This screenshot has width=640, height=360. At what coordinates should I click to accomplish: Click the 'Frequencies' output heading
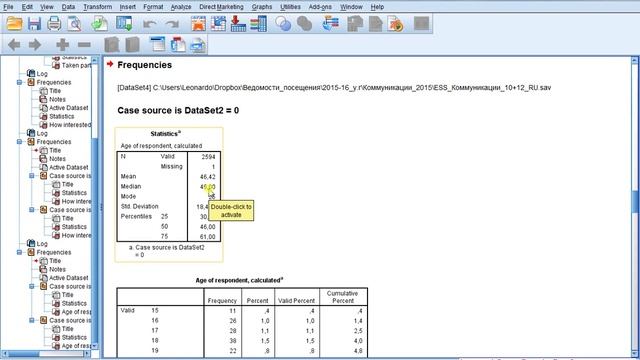pos(144,65)
